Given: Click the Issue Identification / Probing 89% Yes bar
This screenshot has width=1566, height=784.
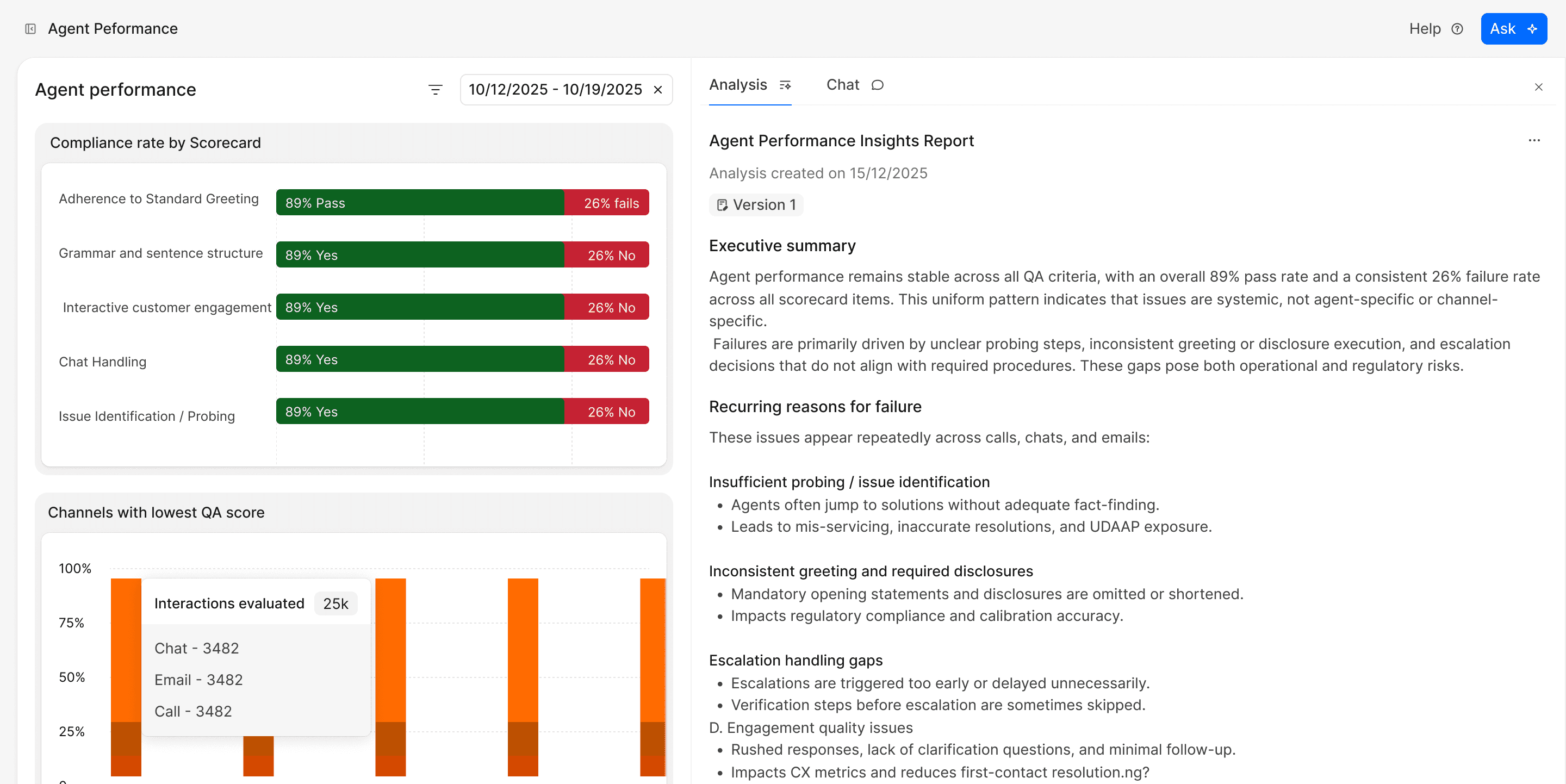Looking at the screenshot, I should (419, 412).
